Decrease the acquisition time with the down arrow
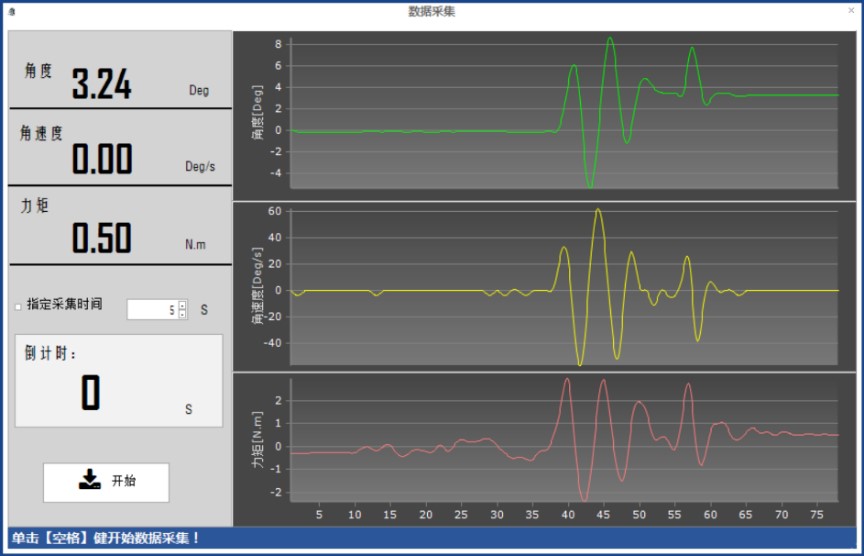This screenshot has height=556, width=864. click(x=182, y=315)
